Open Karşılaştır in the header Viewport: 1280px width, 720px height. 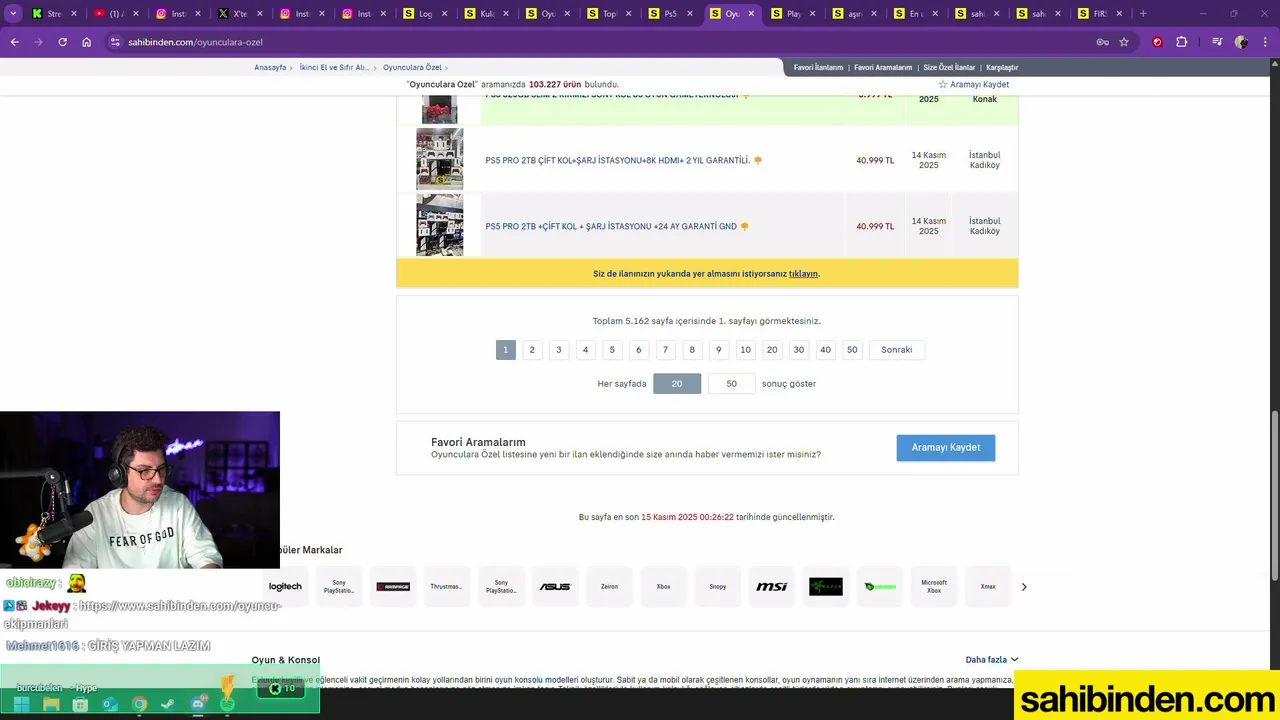(x=1002, y=68)
